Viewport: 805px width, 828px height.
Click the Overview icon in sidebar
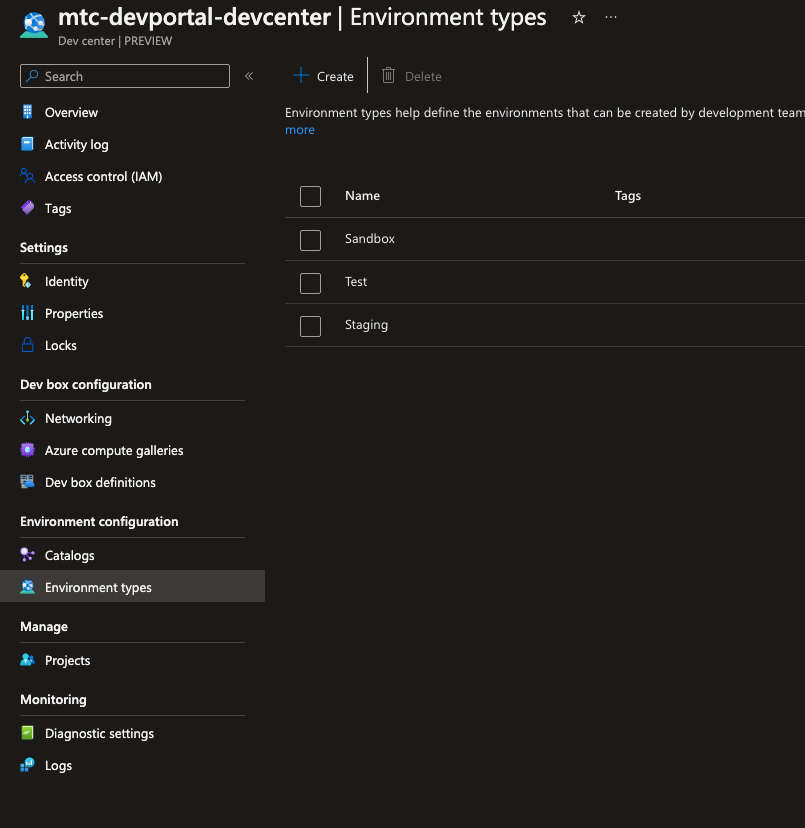coord(27,112)
